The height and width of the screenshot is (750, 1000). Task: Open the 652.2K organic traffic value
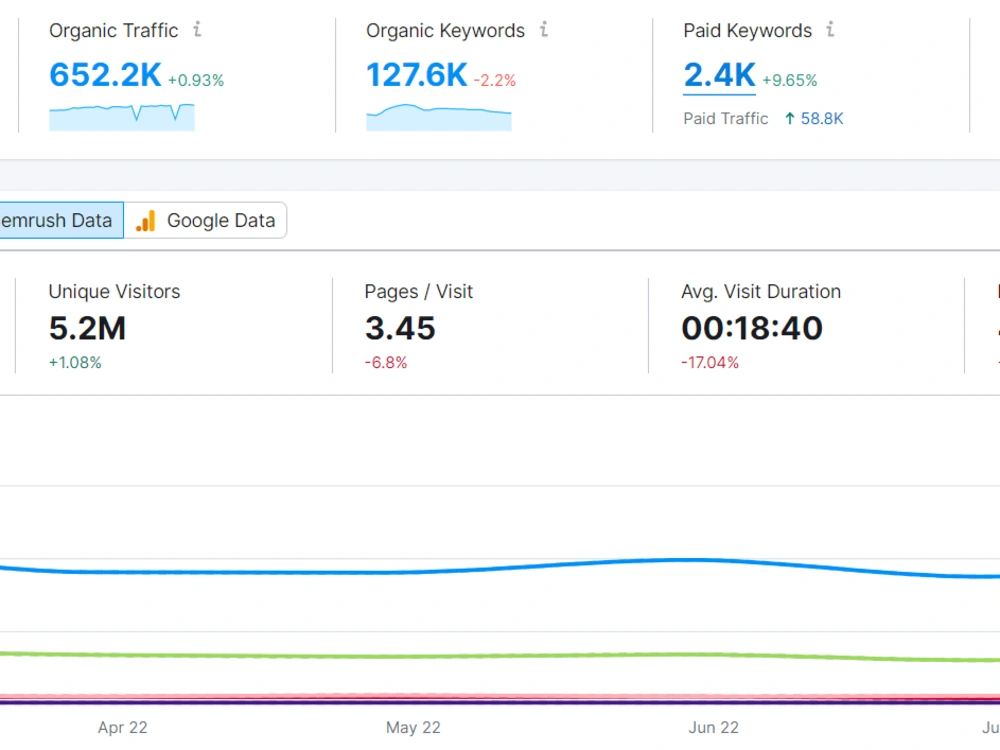[105, 75]
